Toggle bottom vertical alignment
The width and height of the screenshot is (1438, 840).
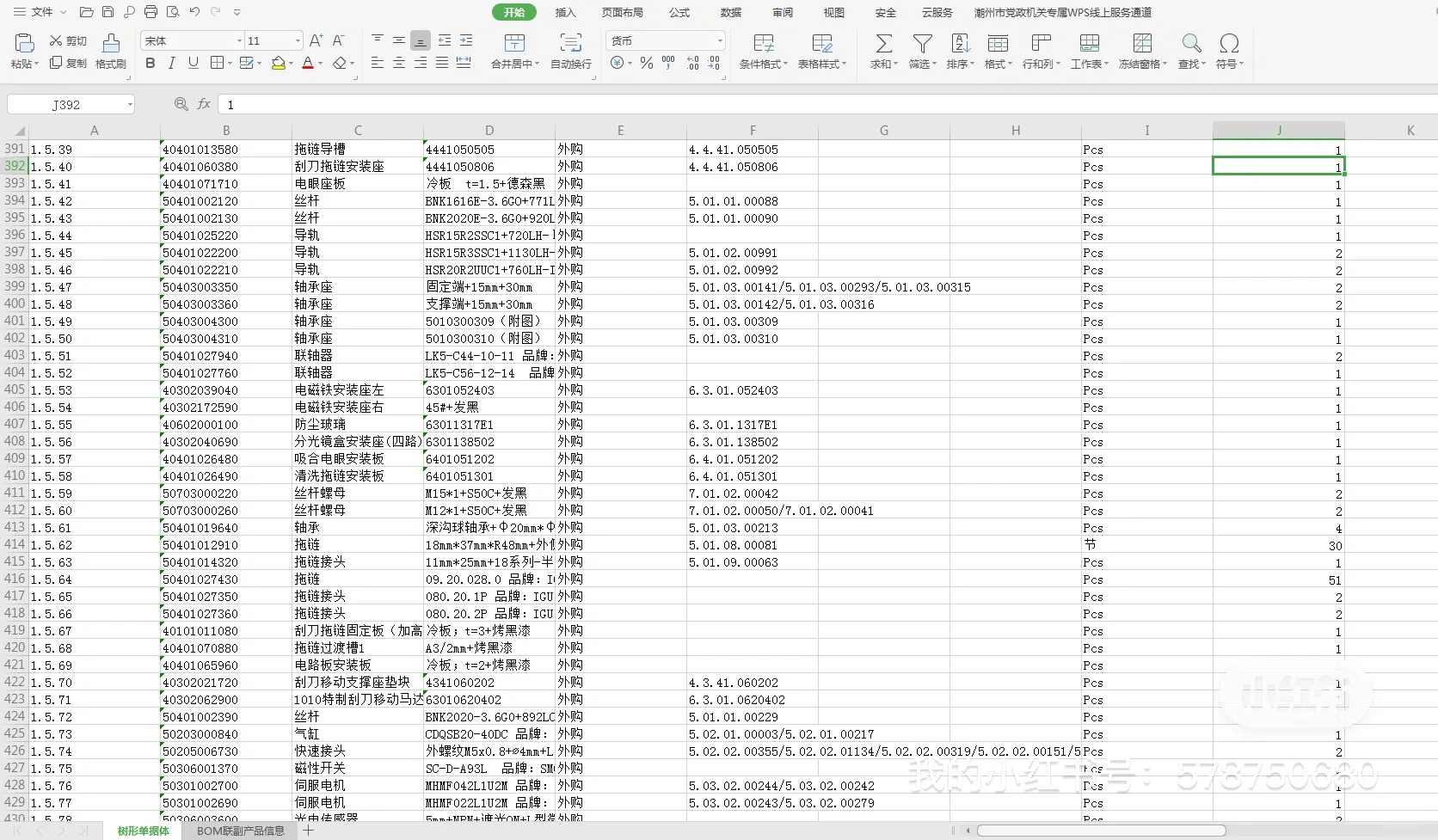(421, 40)
